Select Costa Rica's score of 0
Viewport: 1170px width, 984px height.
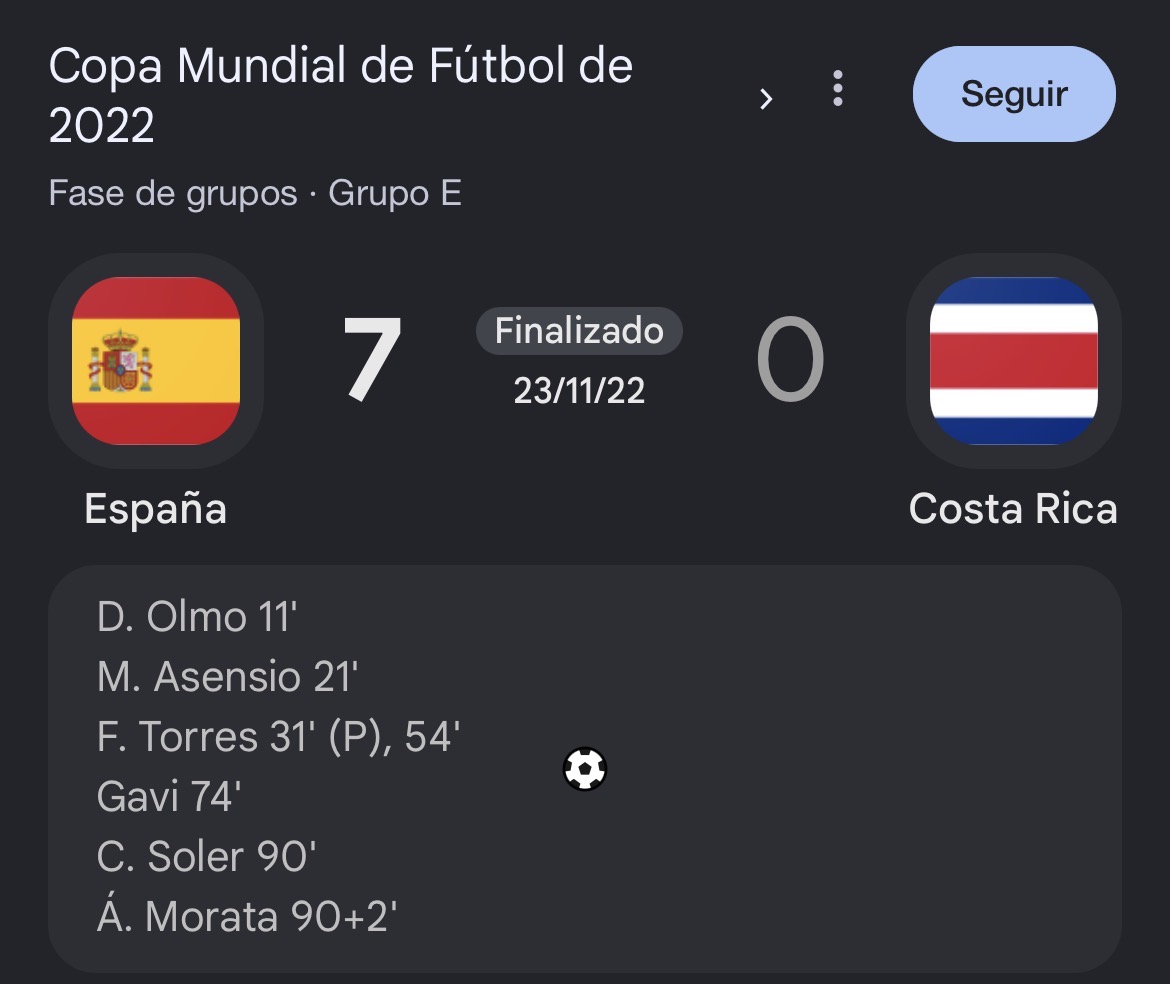(790, 359)
